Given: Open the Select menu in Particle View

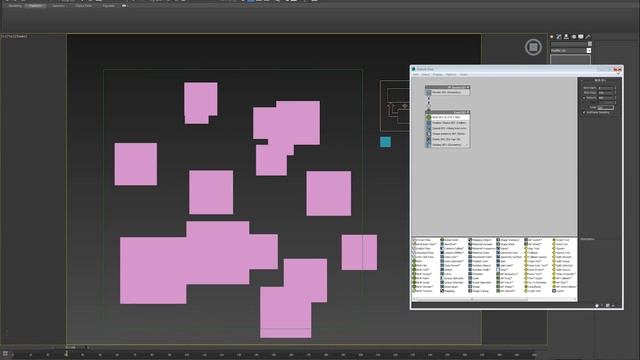Looking at the screenshot, I should pos(425,74).
